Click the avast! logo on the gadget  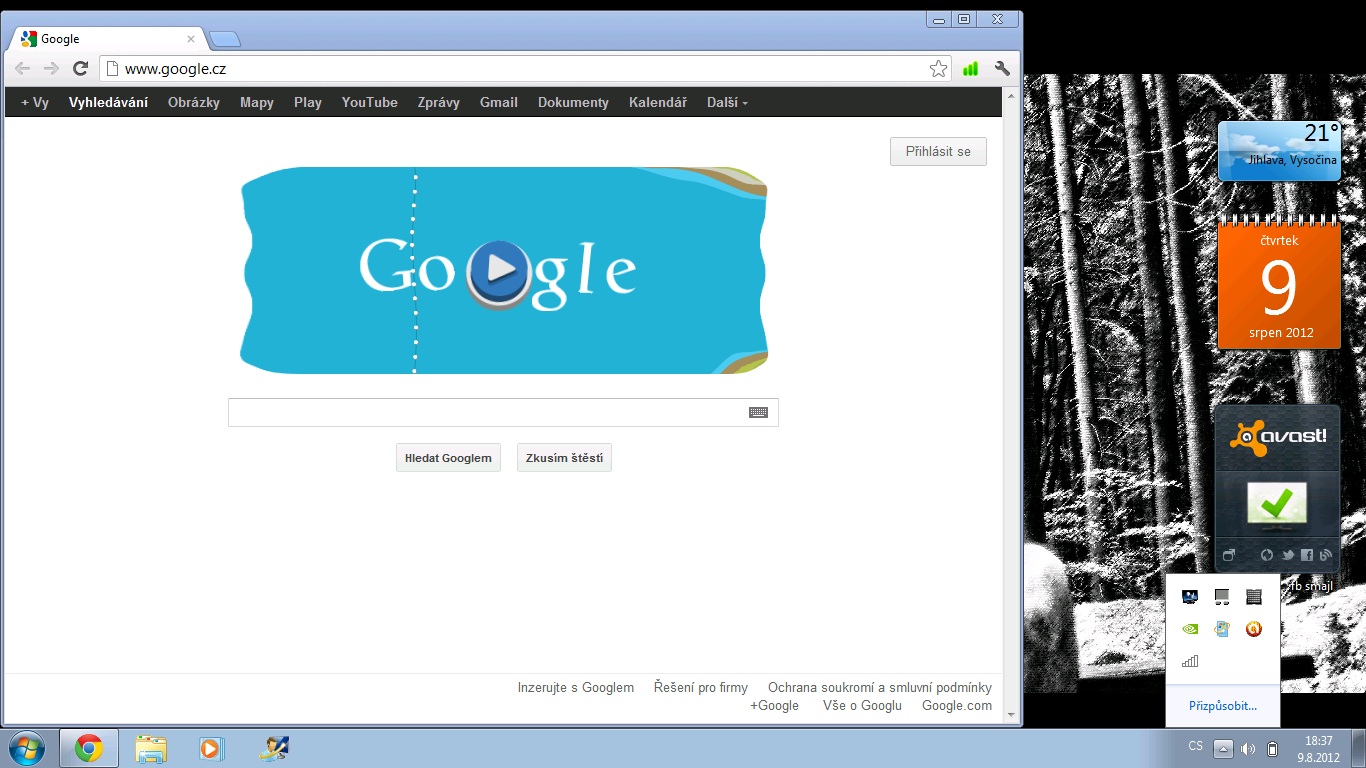[1278, 437]
